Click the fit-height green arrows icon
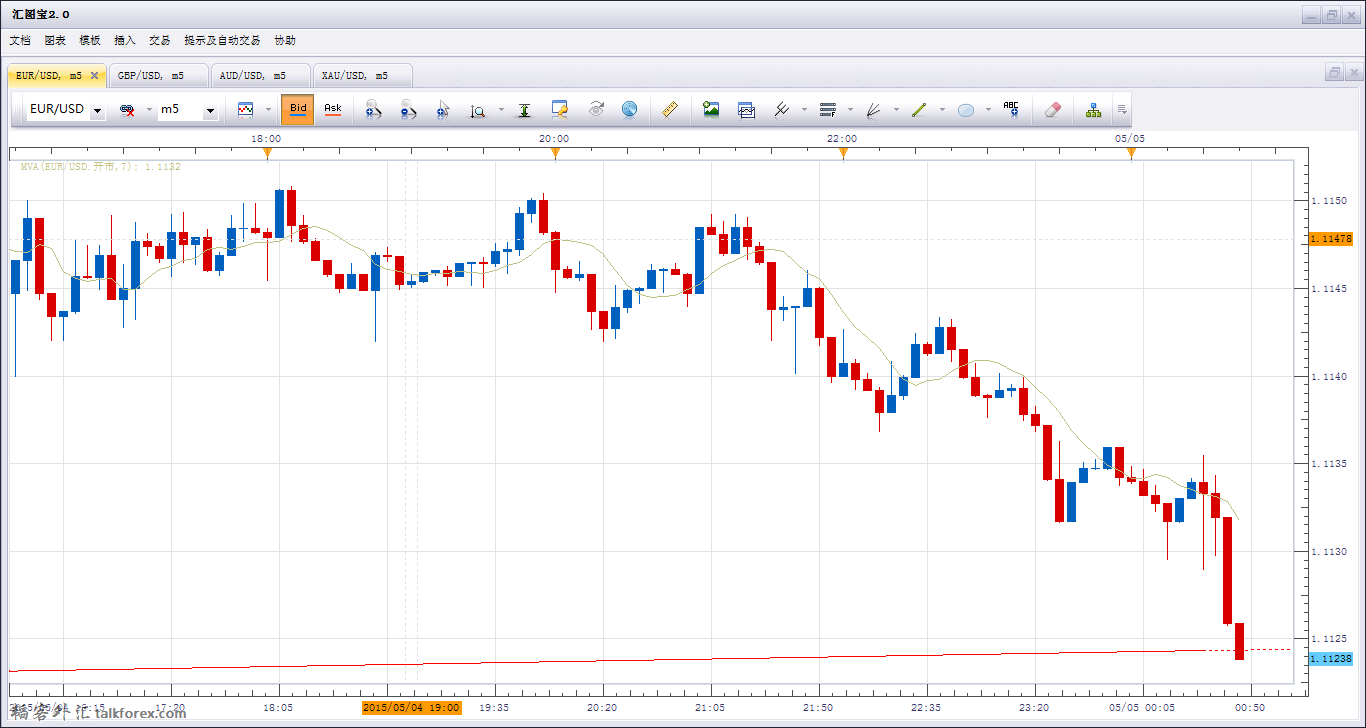The width and height of the screenshot is (1366, 728). [x=524, y=110]
